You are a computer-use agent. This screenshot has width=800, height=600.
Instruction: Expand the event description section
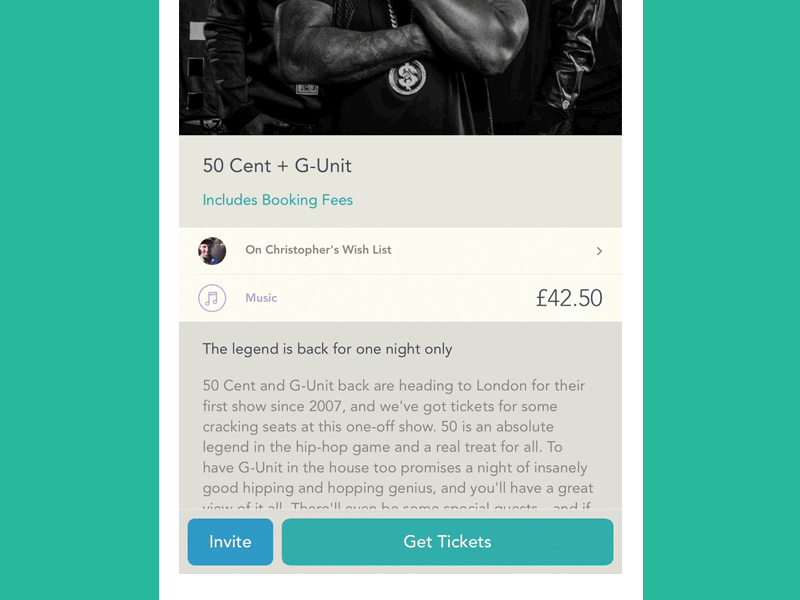tap(400, 430)
